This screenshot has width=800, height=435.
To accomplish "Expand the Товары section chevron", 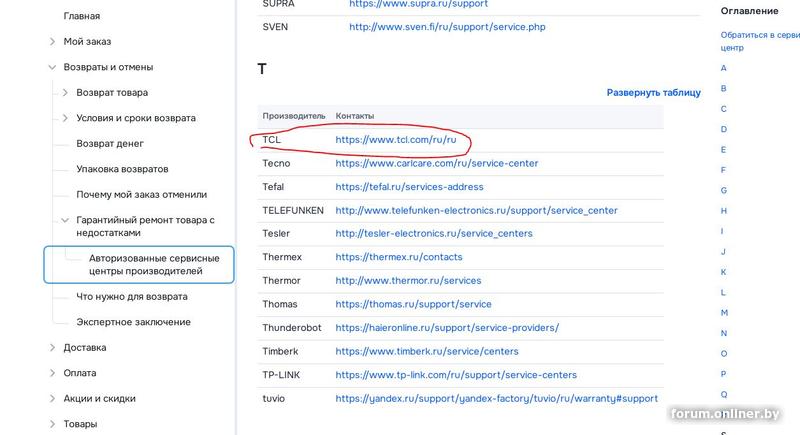I will (52, 424).
